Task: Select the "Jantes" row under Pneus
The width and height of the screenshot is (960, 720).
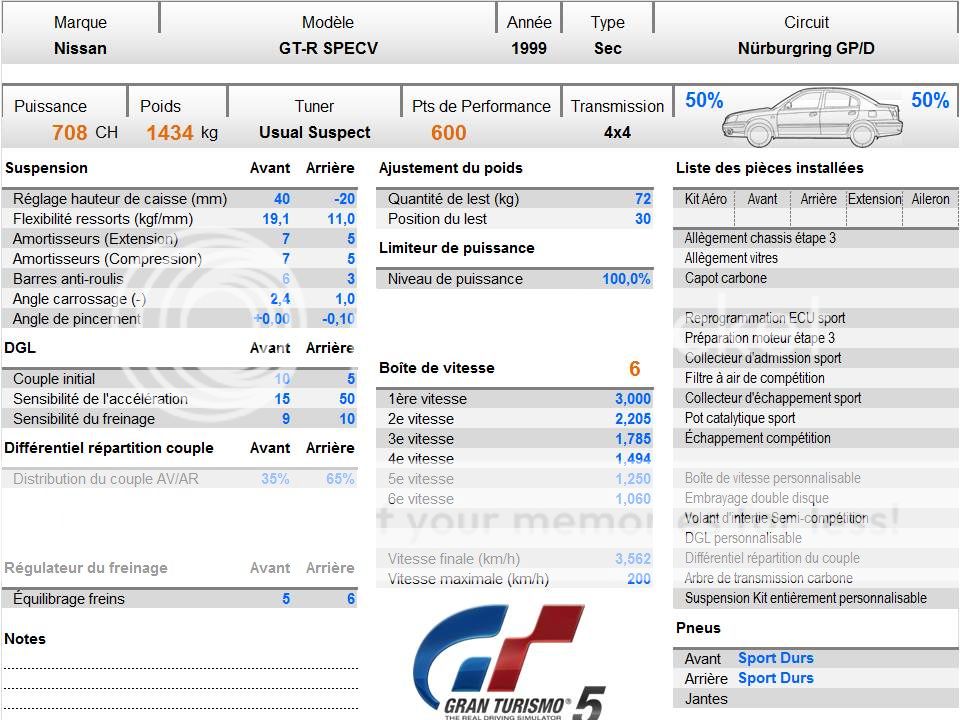Action: pyautogui.click(x=703, y=699)
